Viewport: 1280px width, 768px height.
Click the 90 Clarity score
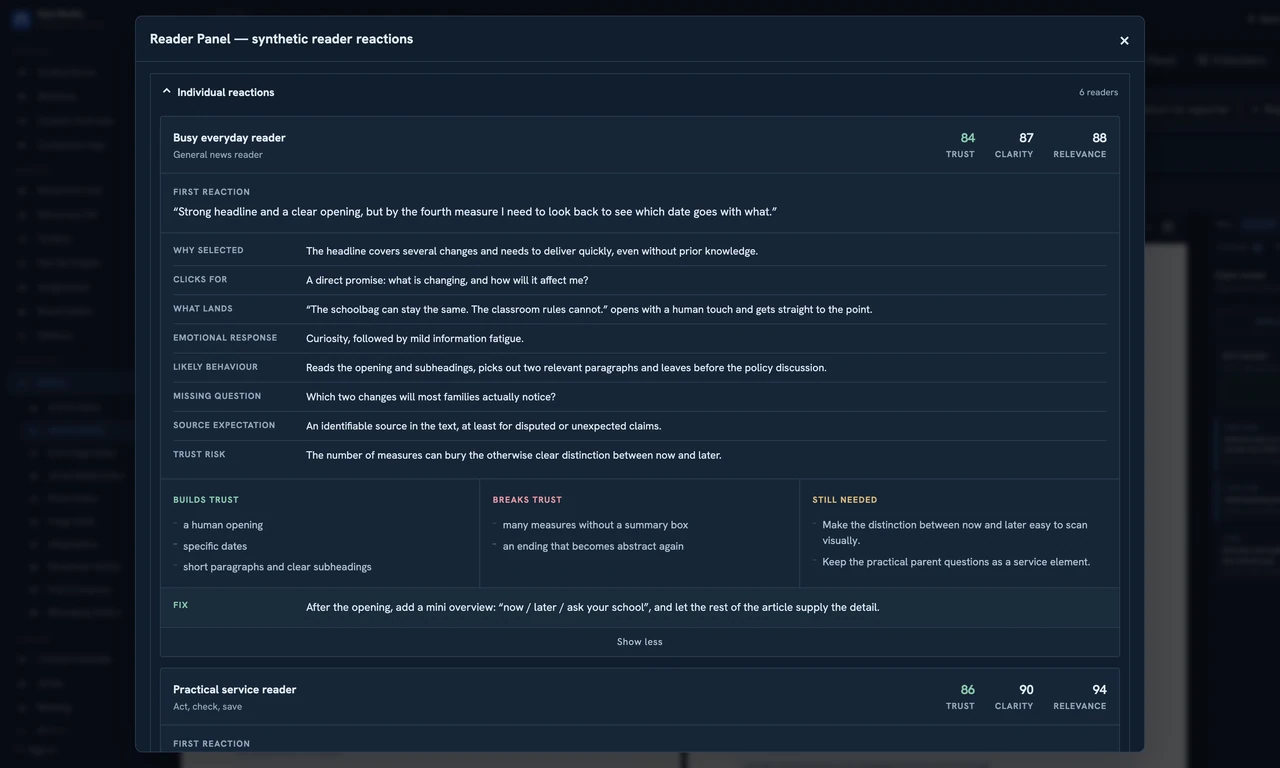coord(1026,690)
